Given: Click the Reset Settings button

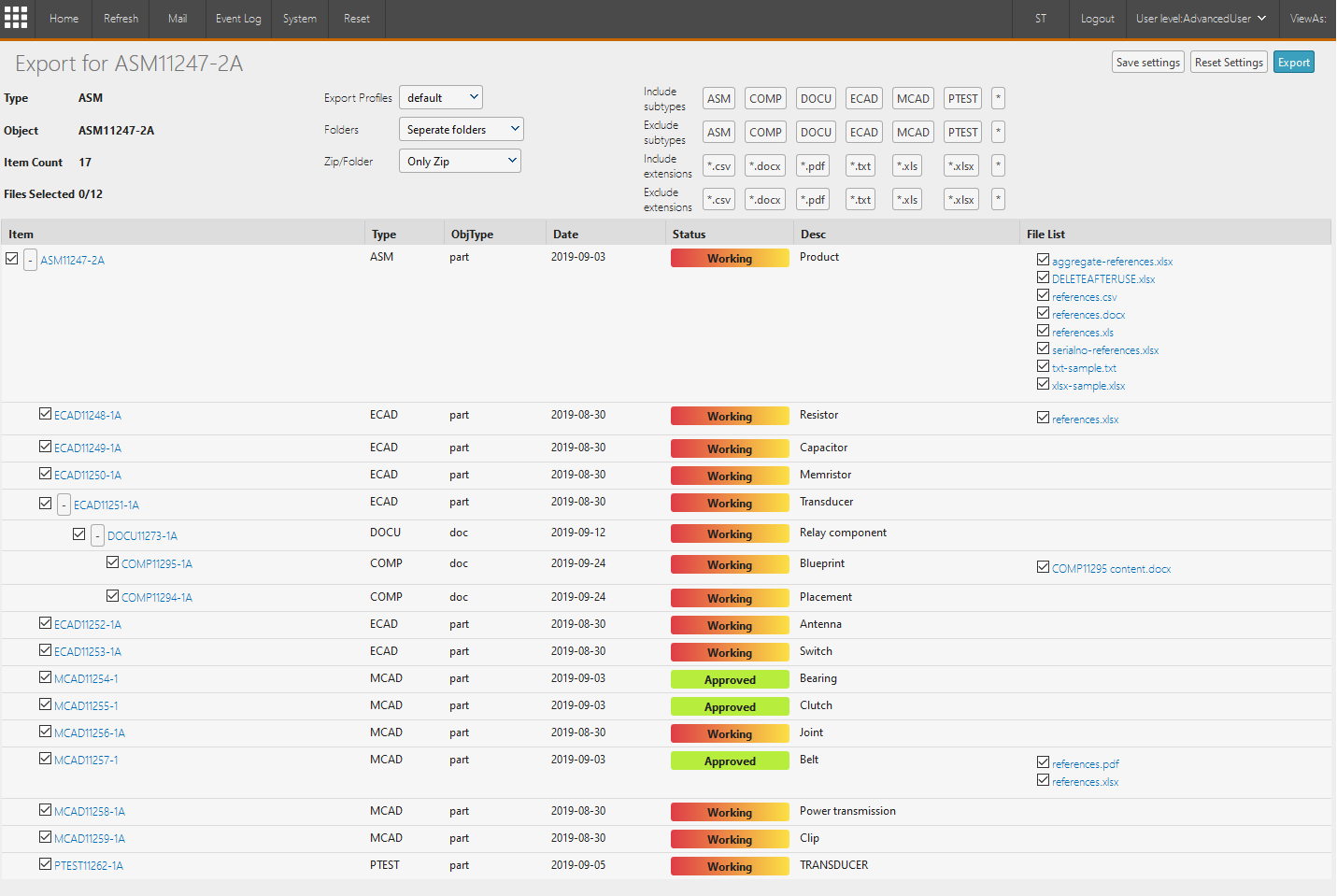Looking at the screenshot, I should point(1229,63).
